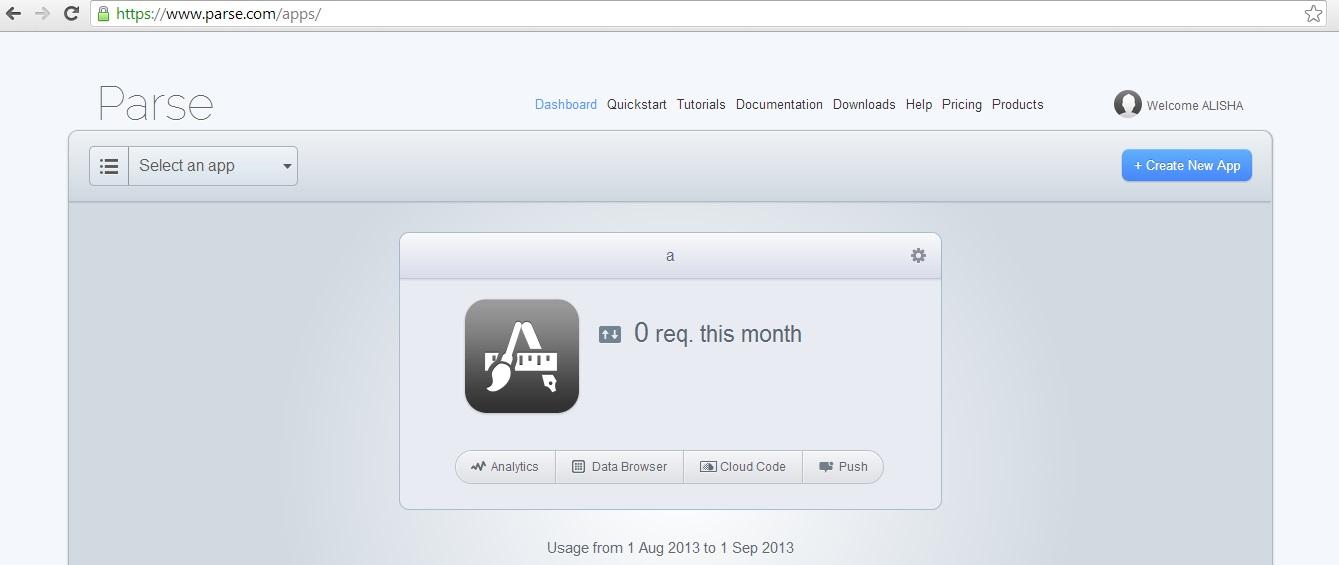The image size is (1339, 565).
Task: Go to Dashboard in top navigation
Action: click(566, 104)
